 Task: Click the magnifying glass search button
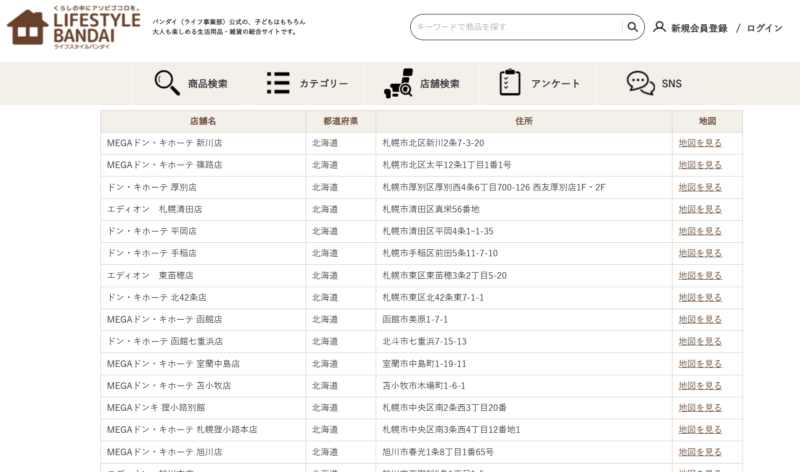[632, 28]
